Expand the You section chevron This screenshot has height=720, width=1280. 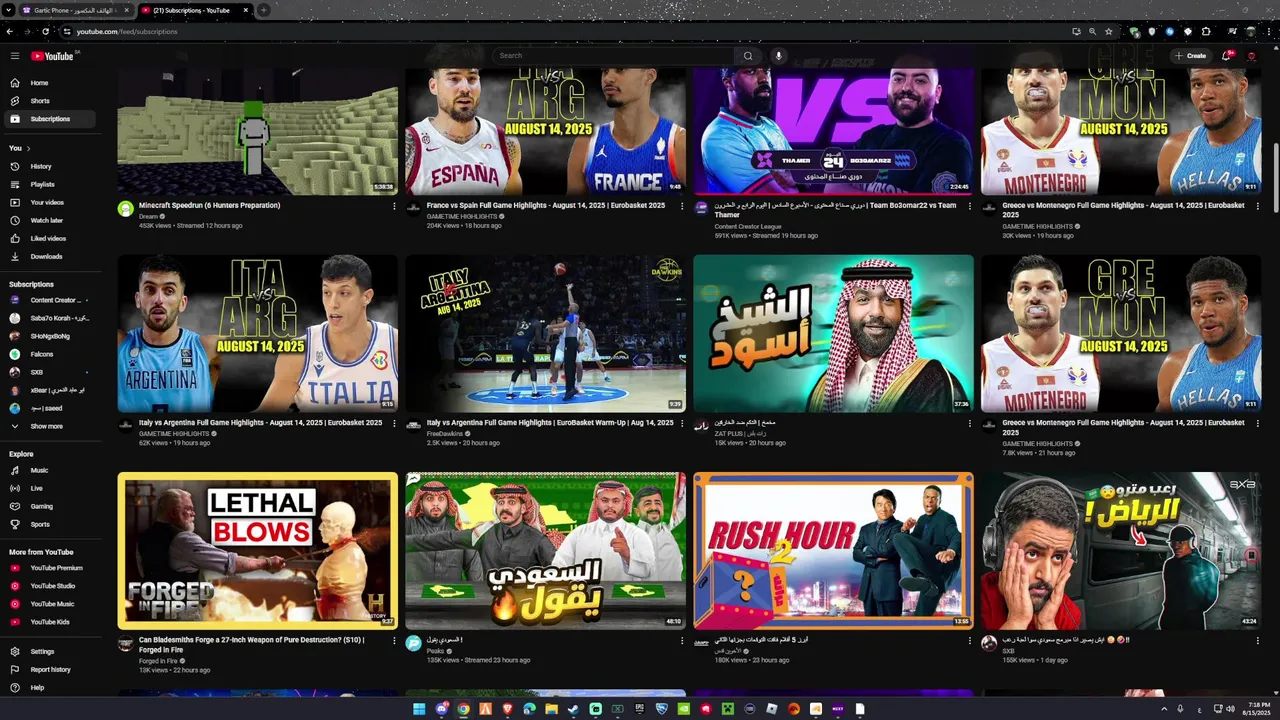click(x=28, y=148)
